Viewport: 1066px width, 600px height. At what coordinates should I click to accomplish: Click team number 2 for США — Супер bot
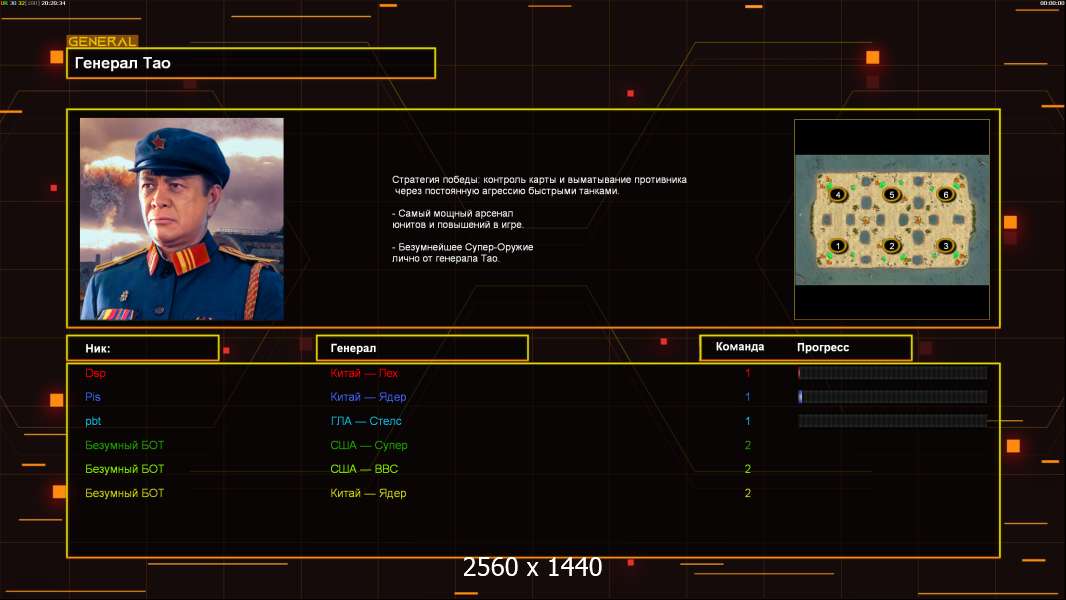pyautogui.click(x=748, y=445)
